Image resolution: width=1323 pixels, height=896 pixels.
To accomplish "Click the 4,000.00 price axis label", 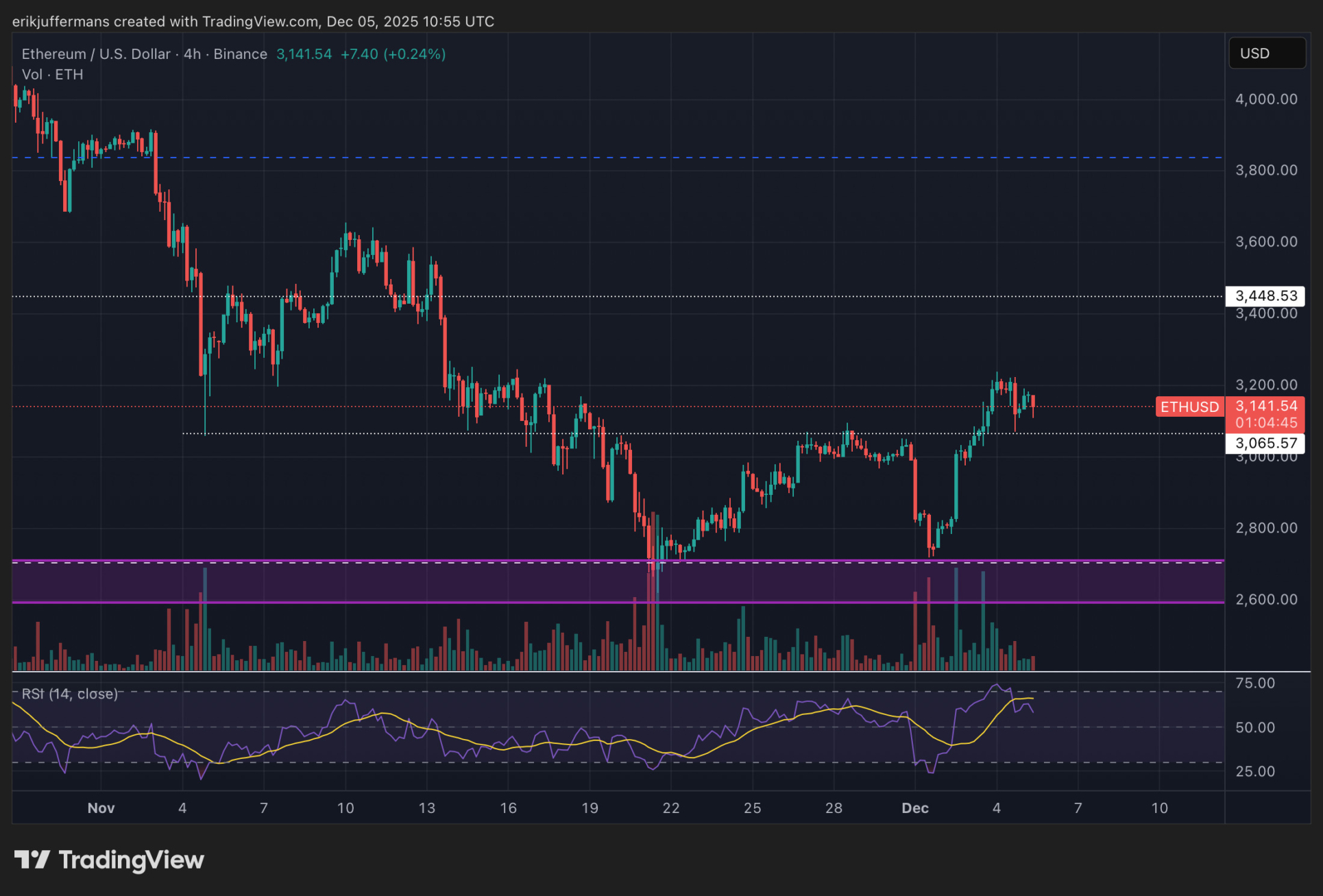I will pos(1265,99).
